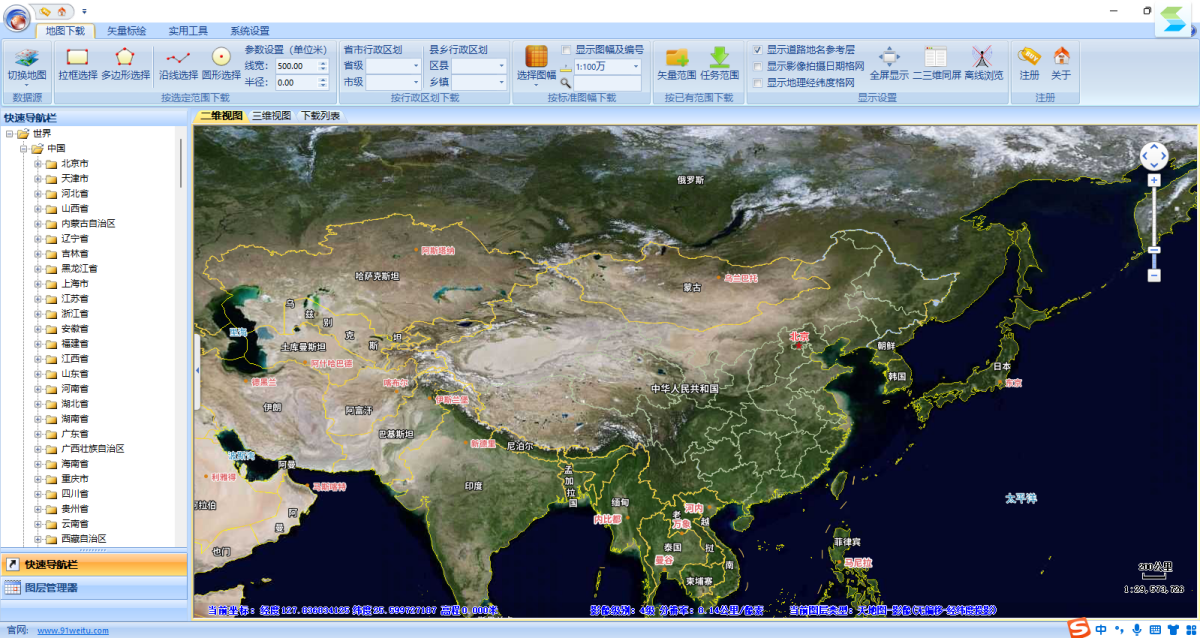Screen dimensions: 1200x638
Task: Enable 显示地理经纬度格网 checkbox
Action: click(x=758, y=83)
